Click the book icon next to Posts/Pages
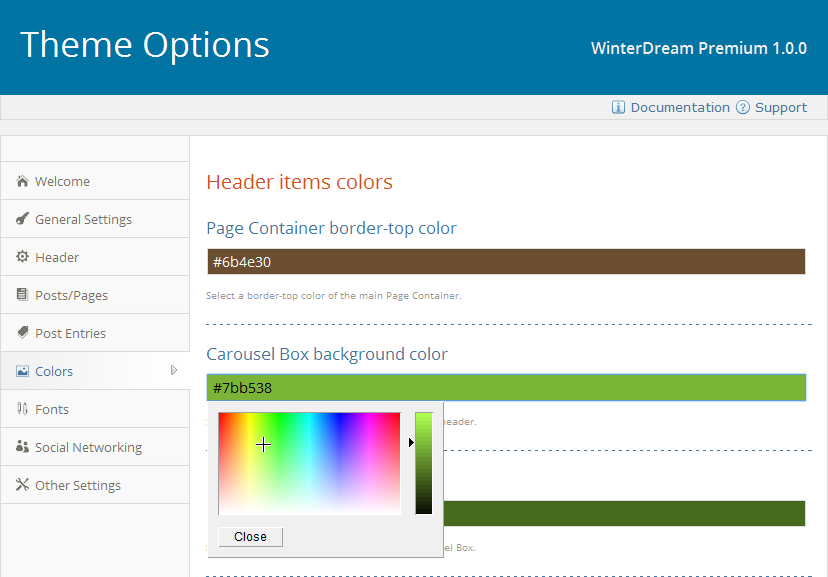Viewport: 828px width, 577px height. pyautogui.click(x=22, y=295)
